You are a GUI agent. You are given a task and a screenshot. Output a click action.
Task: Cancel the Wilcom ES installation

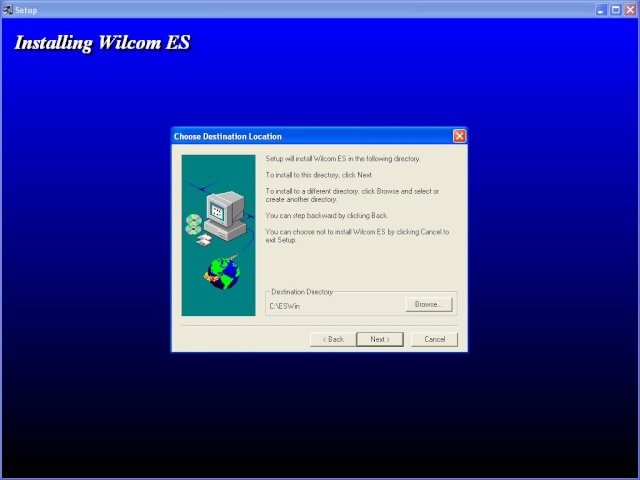point(434,339)
